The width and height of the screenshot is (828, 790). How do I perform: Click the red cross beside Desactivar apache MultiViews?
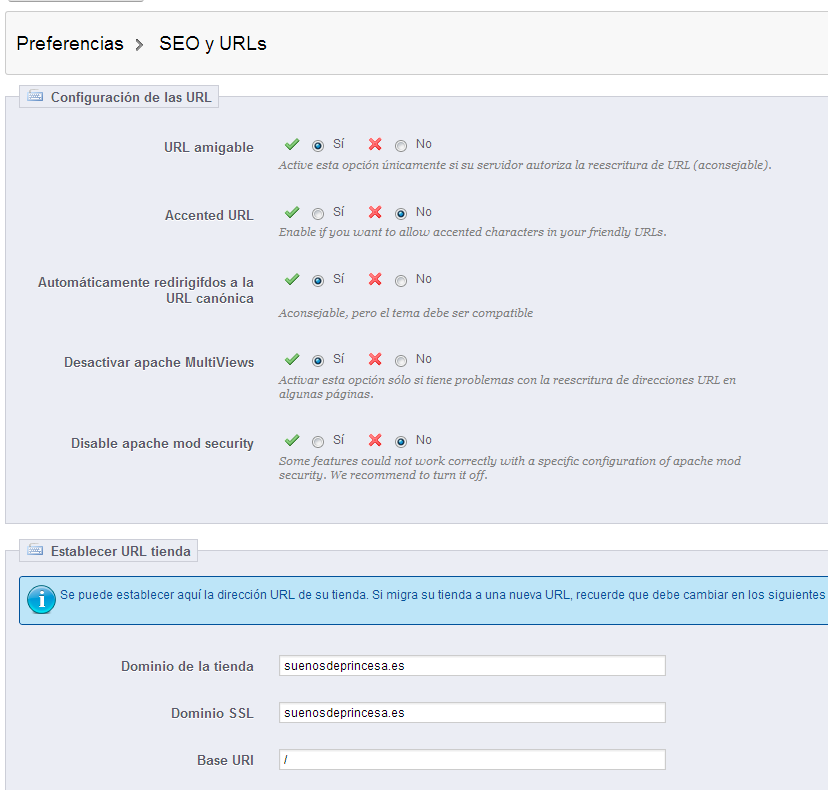tap(375, 359)
